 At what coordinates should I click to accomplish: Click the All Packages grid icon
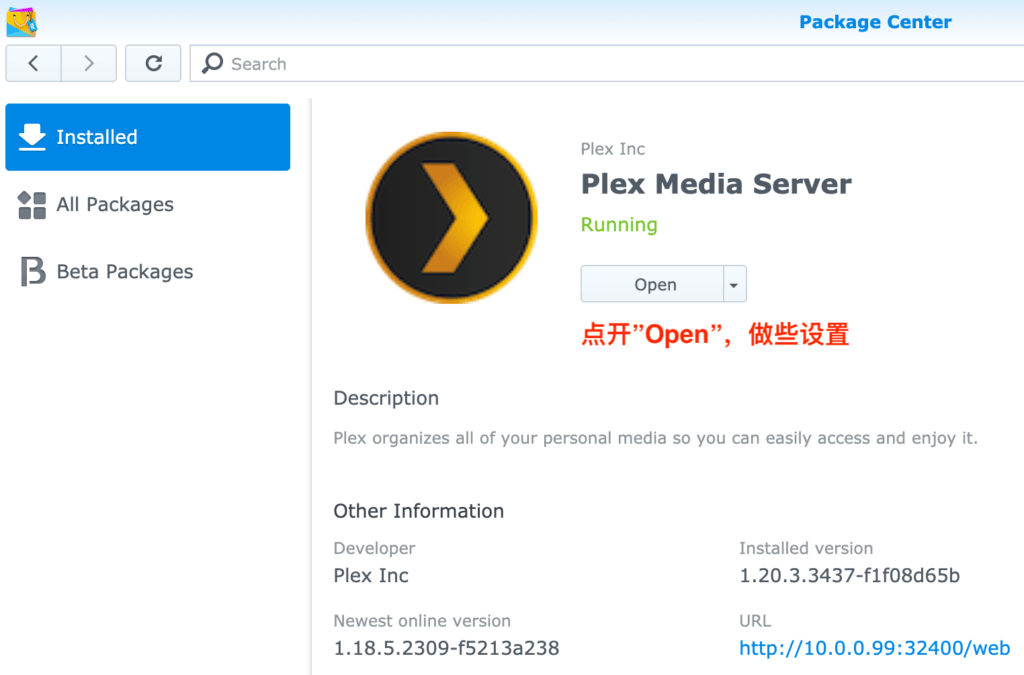tap(32, 205)
